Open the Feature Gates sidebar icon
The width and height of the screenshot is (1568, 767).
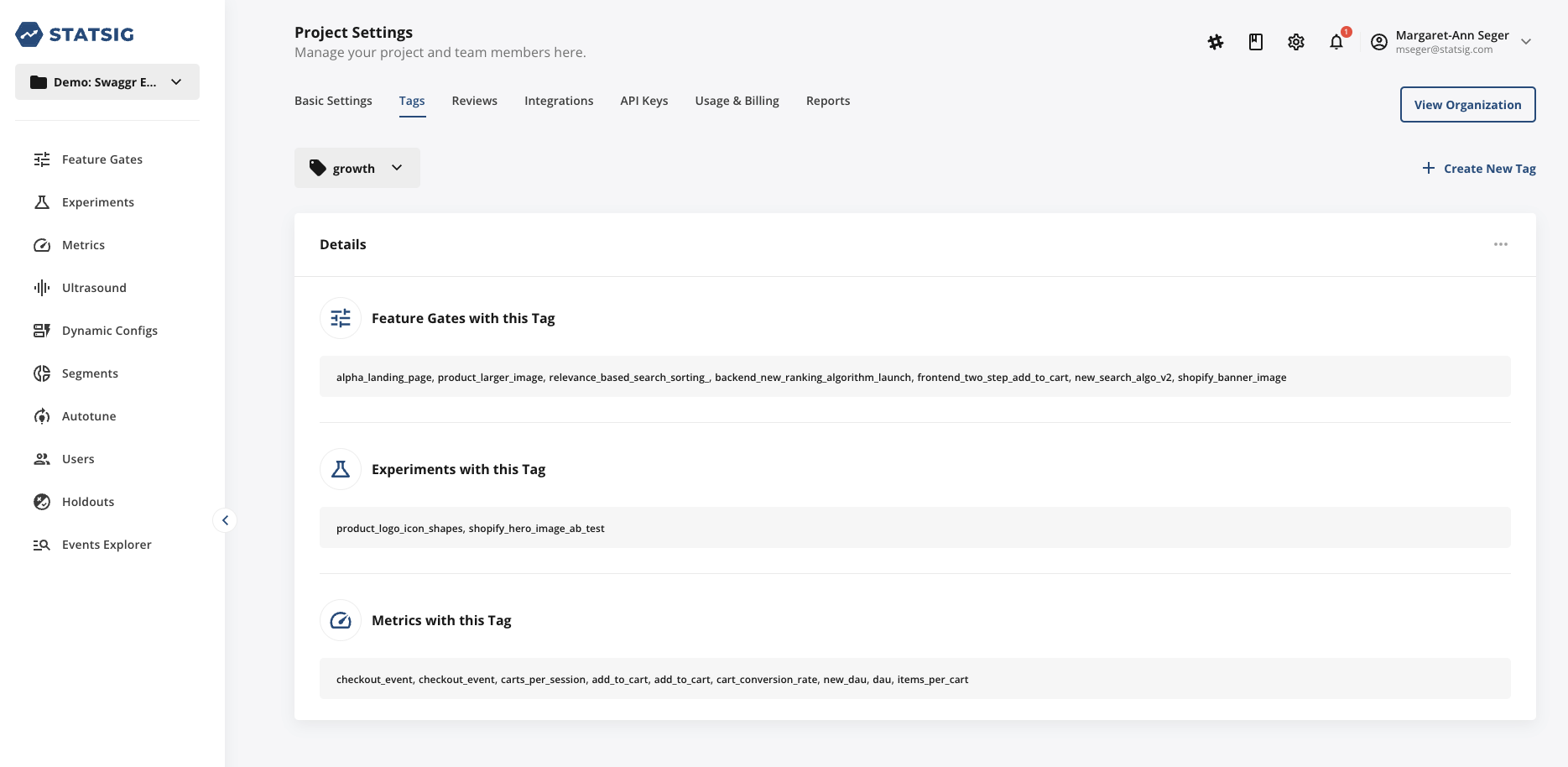pos(43,159)
